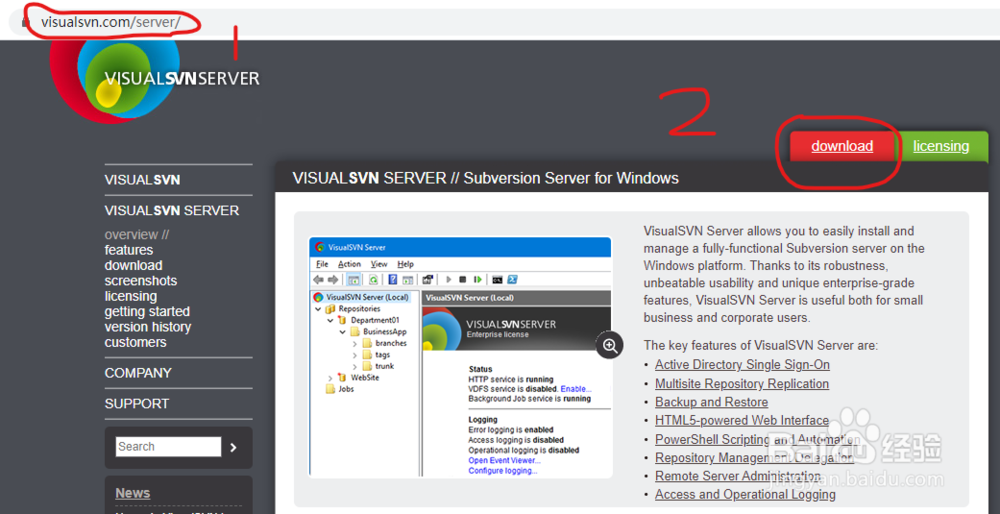Open the screenshots sidebar link
Image resolution: width=1000 pixels, height=514 pixels.
[x=140, y=281]
